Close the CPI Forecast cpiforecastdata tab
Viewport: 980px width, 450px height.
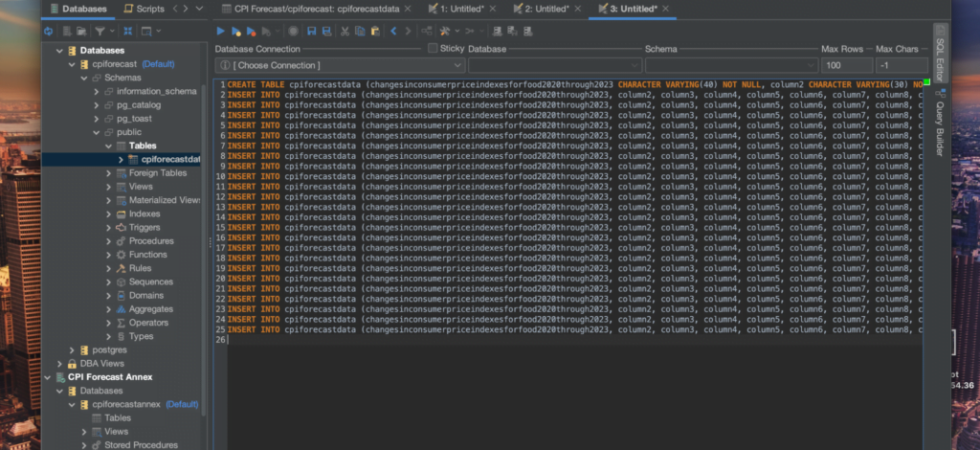coord(408,9)
